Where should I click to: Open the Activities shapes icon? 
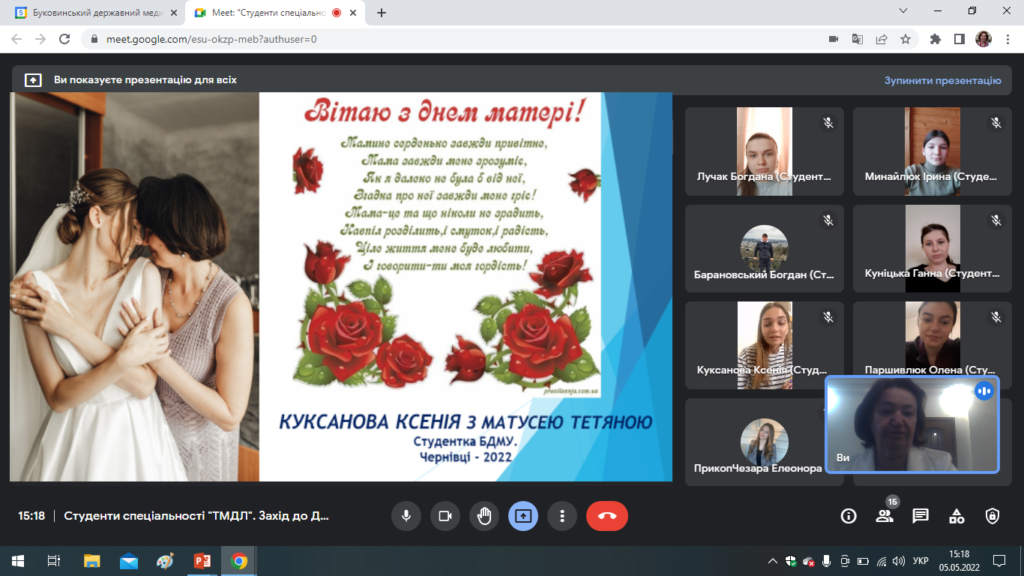coord(956,516)
